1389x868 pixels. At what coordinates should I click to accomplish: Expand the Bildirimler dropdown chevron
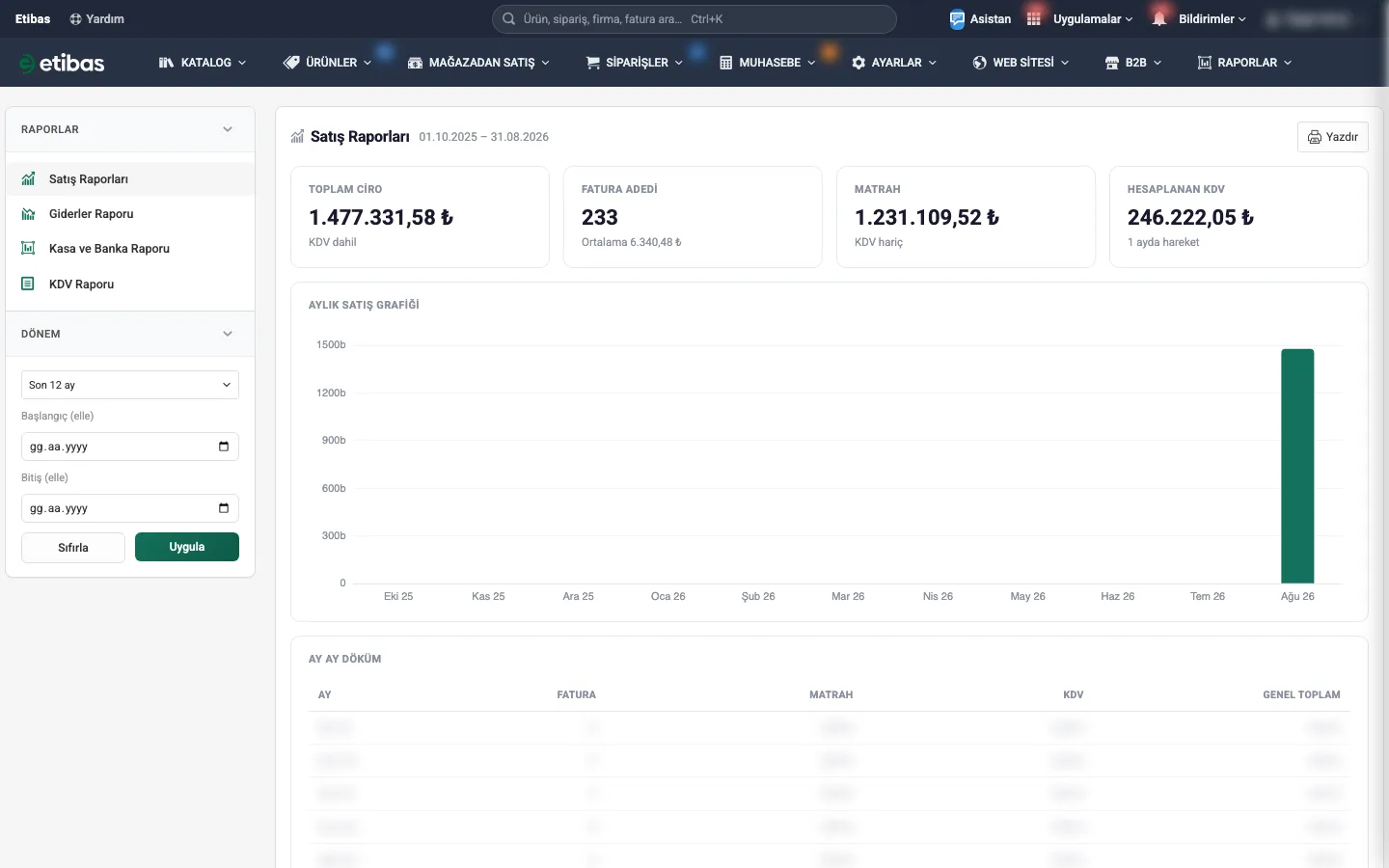pyautogui.click(x=1242, y=19)
